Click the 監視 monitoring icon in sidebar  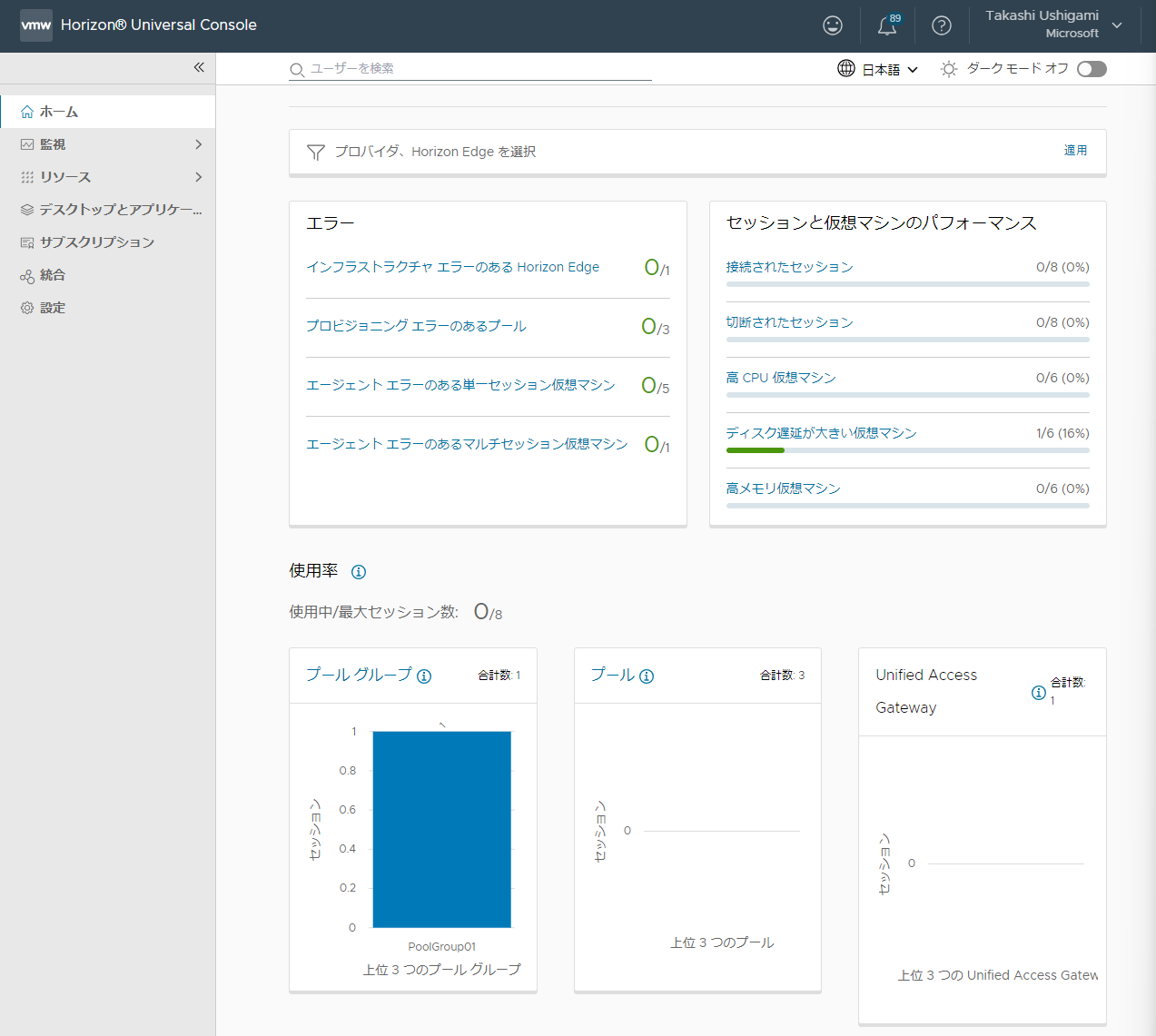[x=28, y=143]
